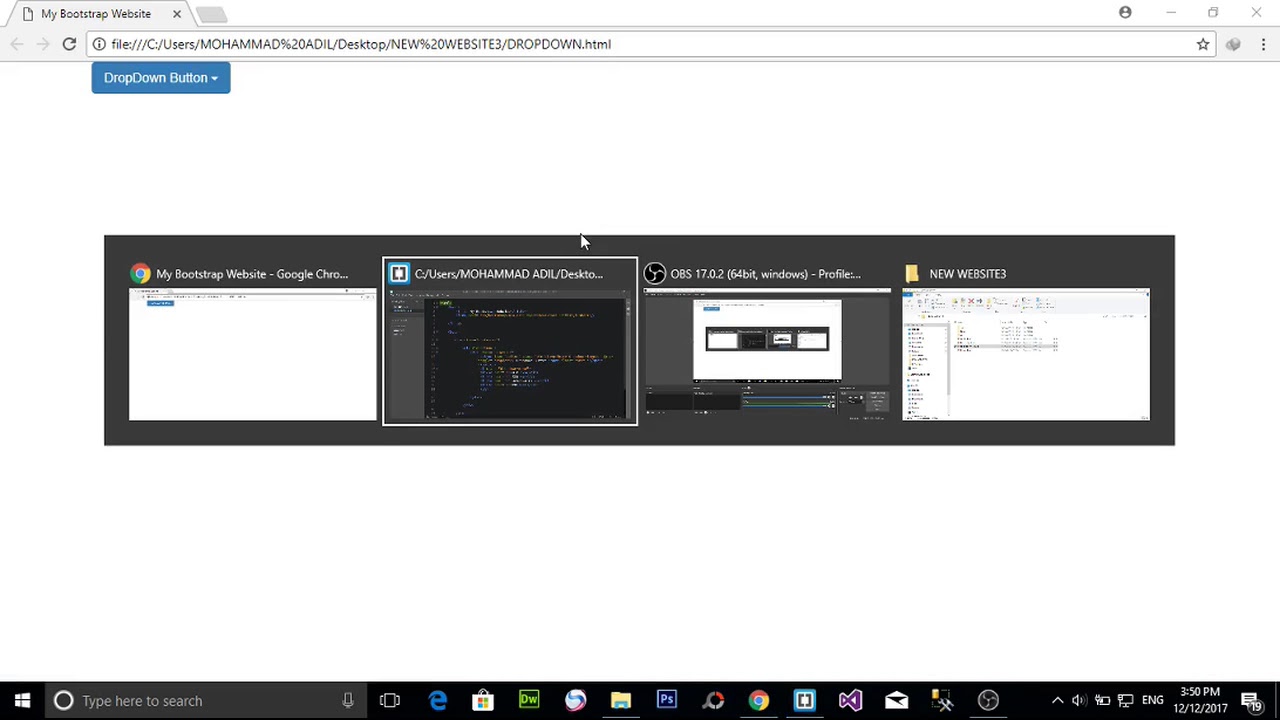Select the My Bootstrap Website tab
1280x720 pixels.
tap(97, 14)
